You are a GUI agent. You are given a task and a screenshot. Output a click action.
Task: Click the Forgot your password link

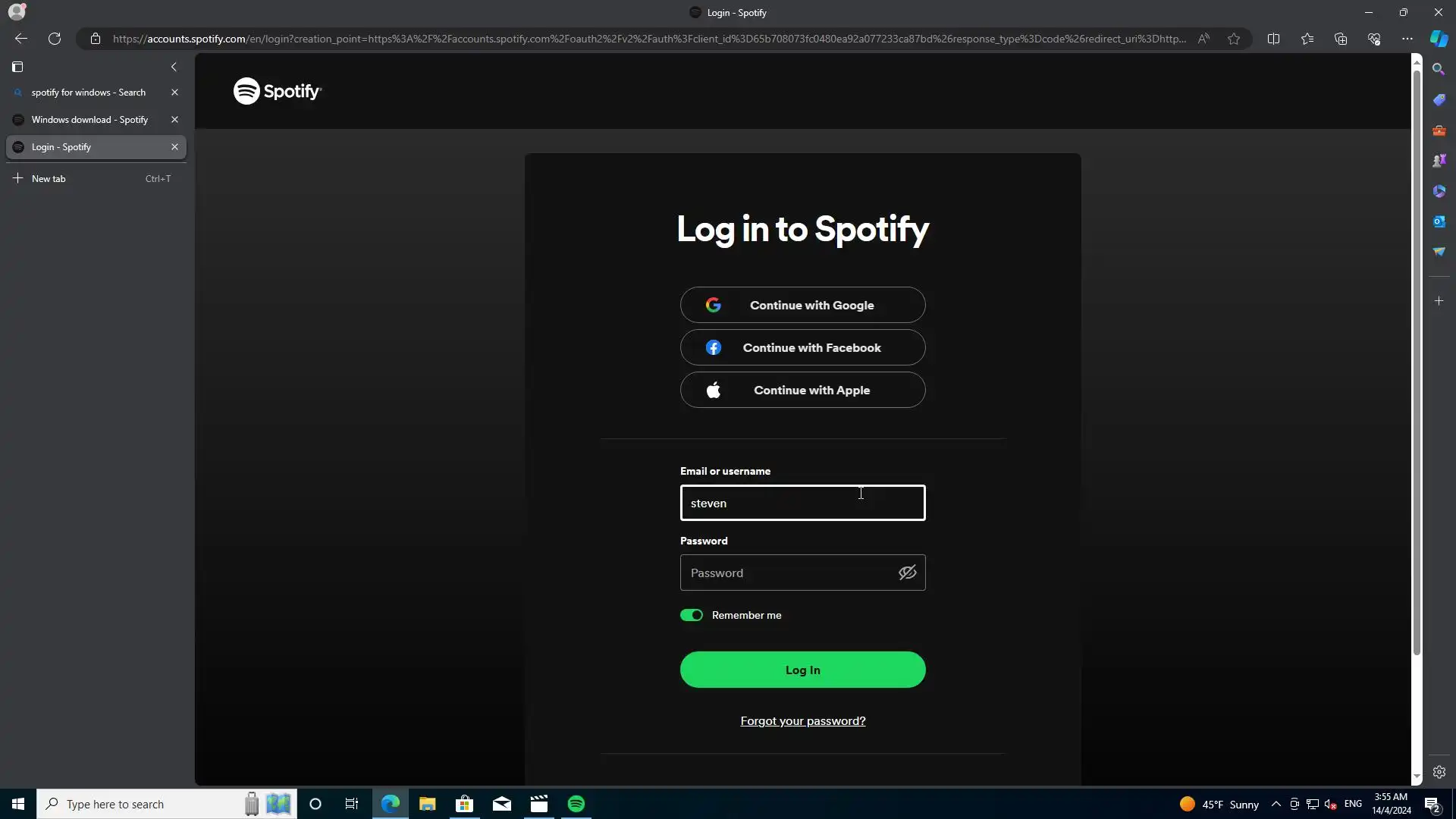click(x=802, y=721)
